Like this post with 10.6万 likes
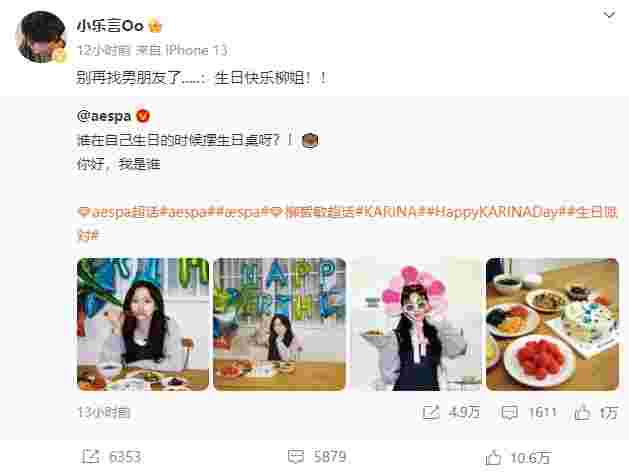Image resolution: width=629 pixels, height=473 pixels. [x=518, y=457]
